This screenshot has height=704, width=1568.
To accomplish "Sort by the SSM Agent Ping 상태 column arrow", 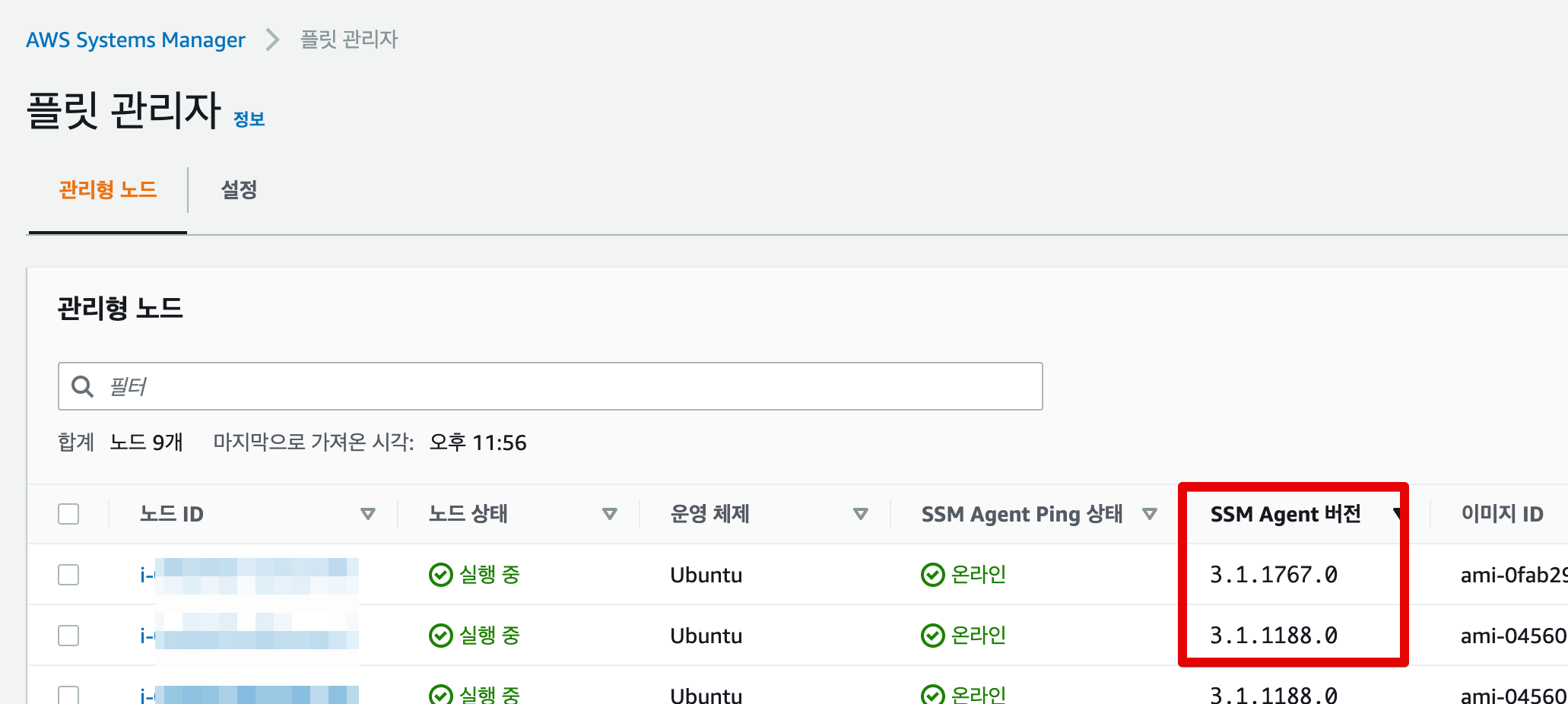I will coord(1150,515).
